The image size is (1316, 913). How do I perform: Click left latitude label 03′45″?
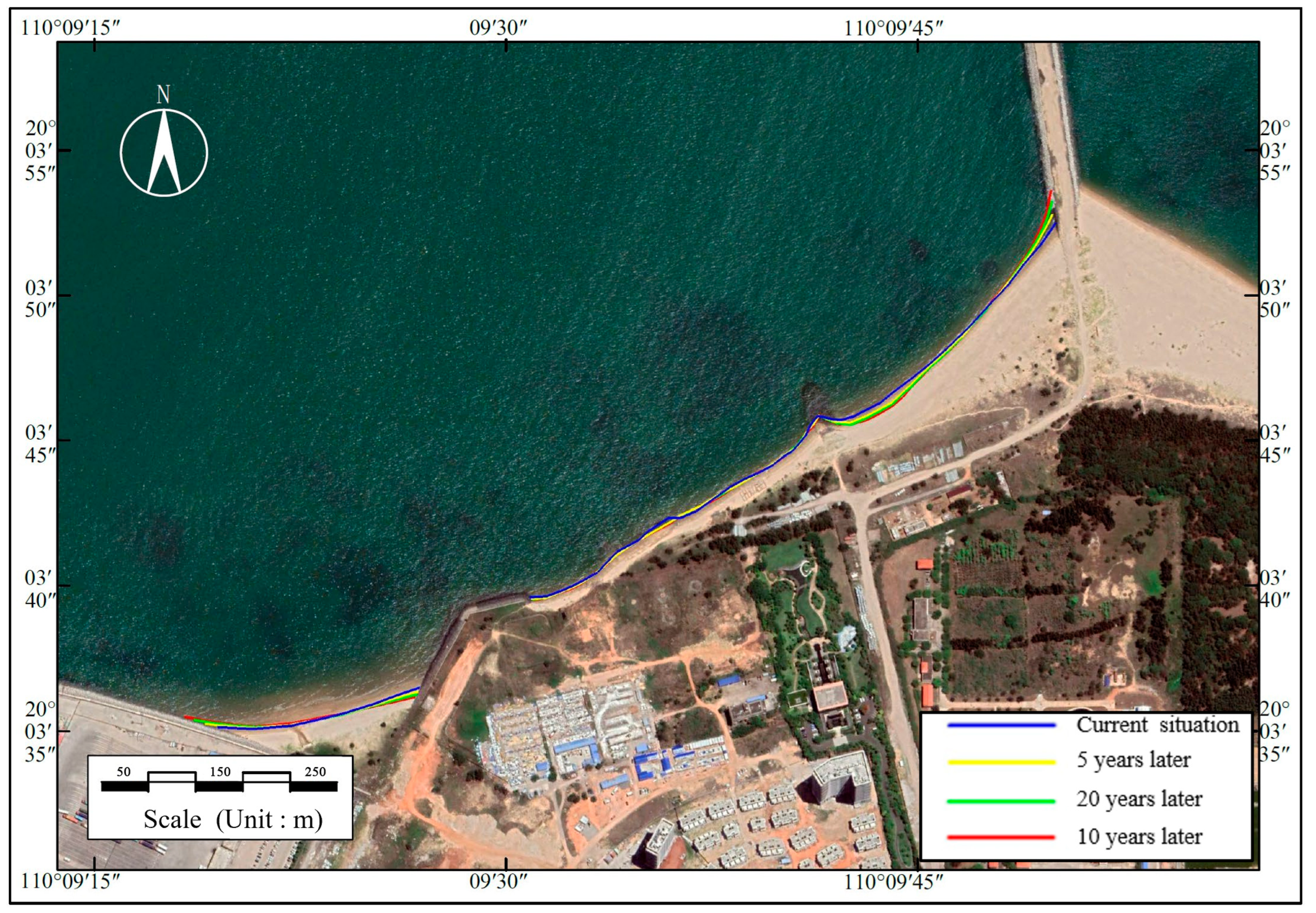[40, 444]
